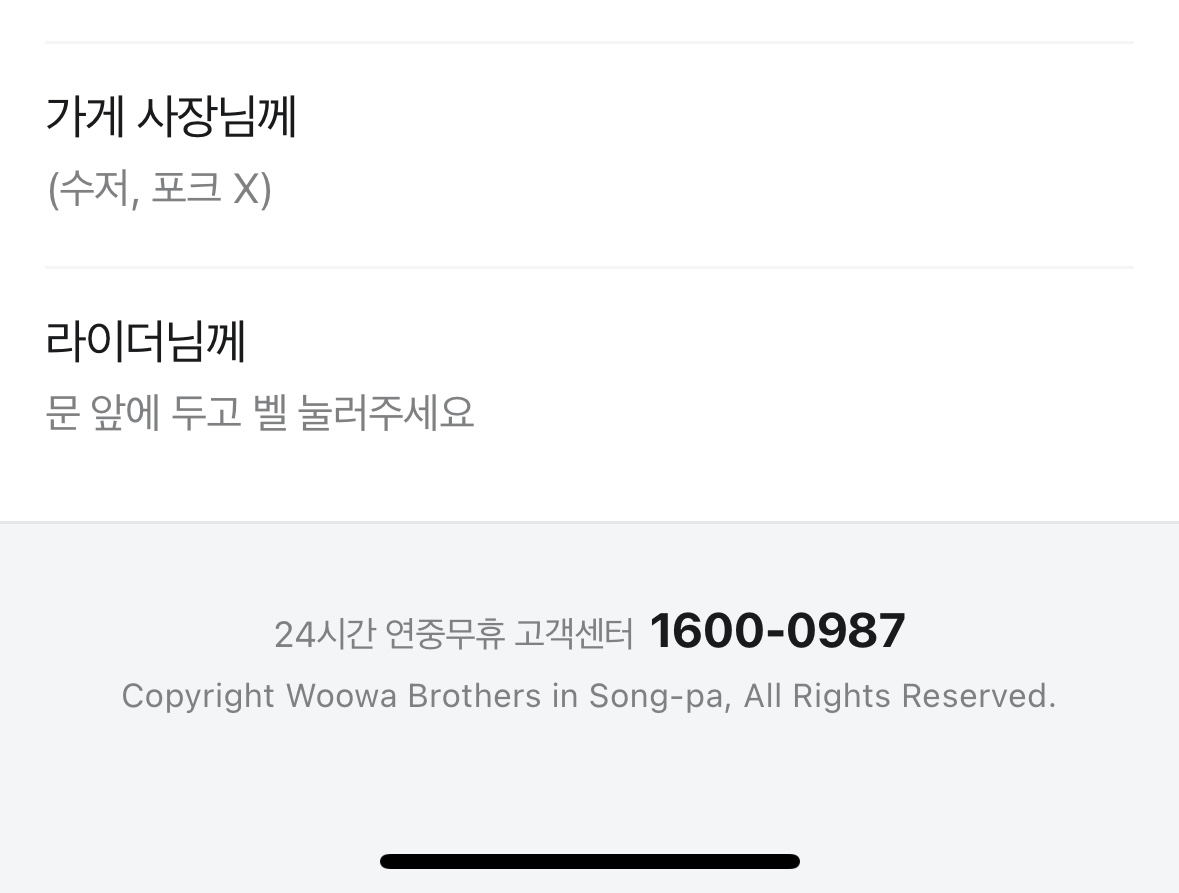Tap the customer center number 1600-0987
Screen dimensions: 1179x893
777,631
